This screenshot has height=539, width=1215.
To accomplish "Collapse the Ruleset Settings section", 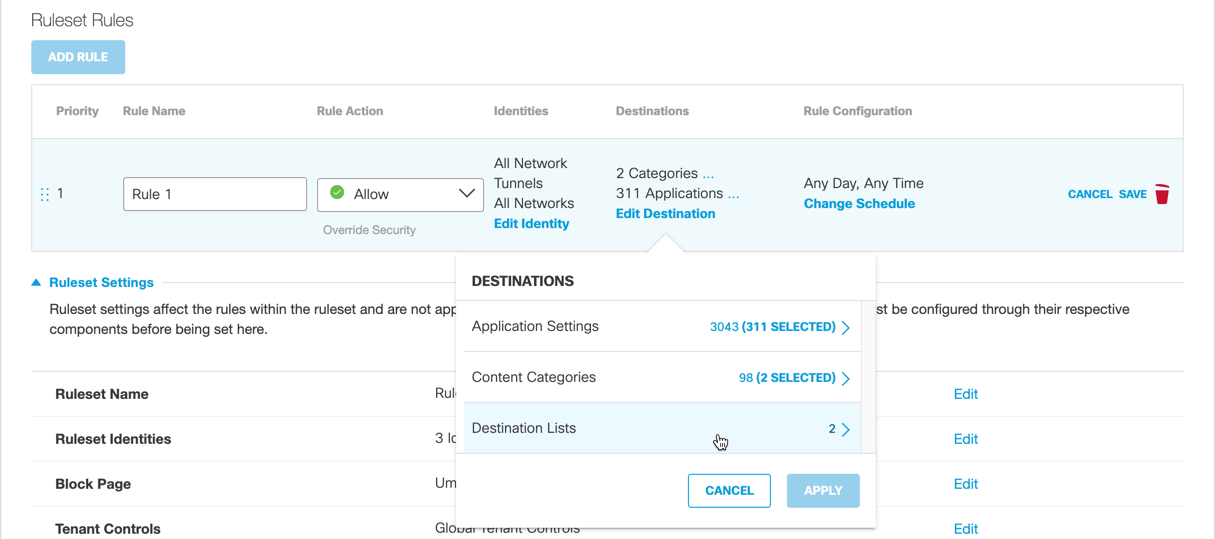I will tap(37, 283).
